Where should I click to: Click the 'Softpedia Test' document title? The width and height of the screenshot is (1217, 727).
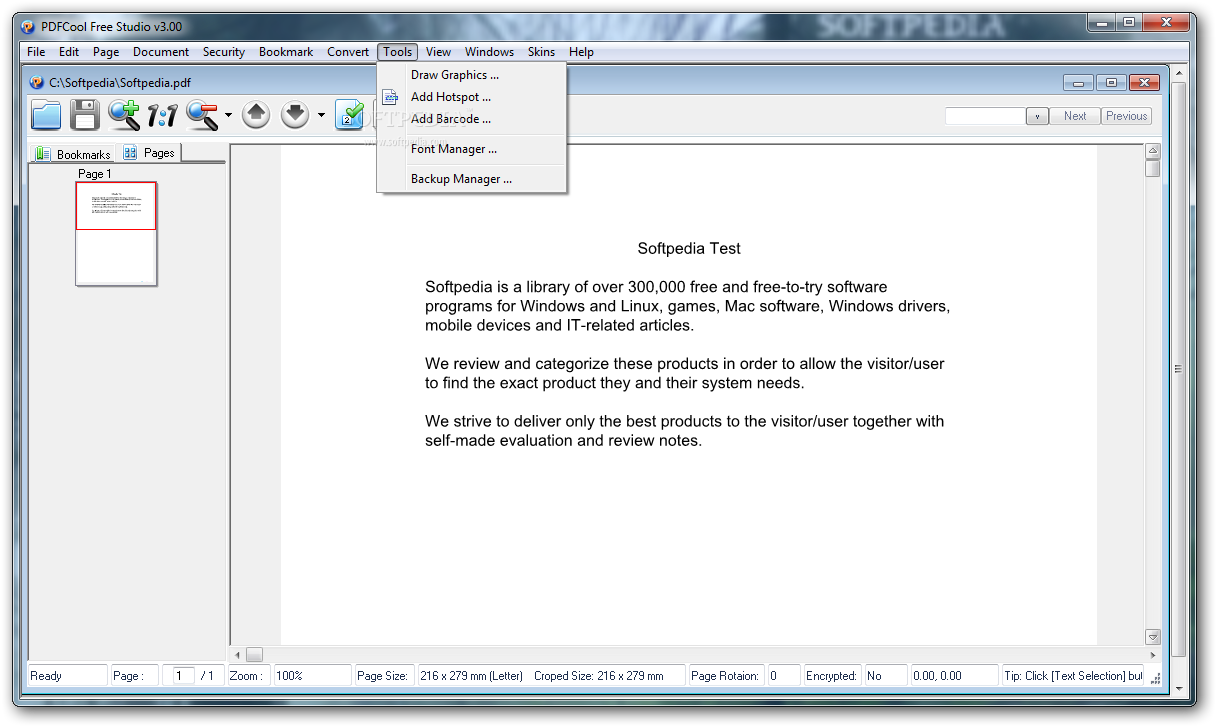[689, 248]
